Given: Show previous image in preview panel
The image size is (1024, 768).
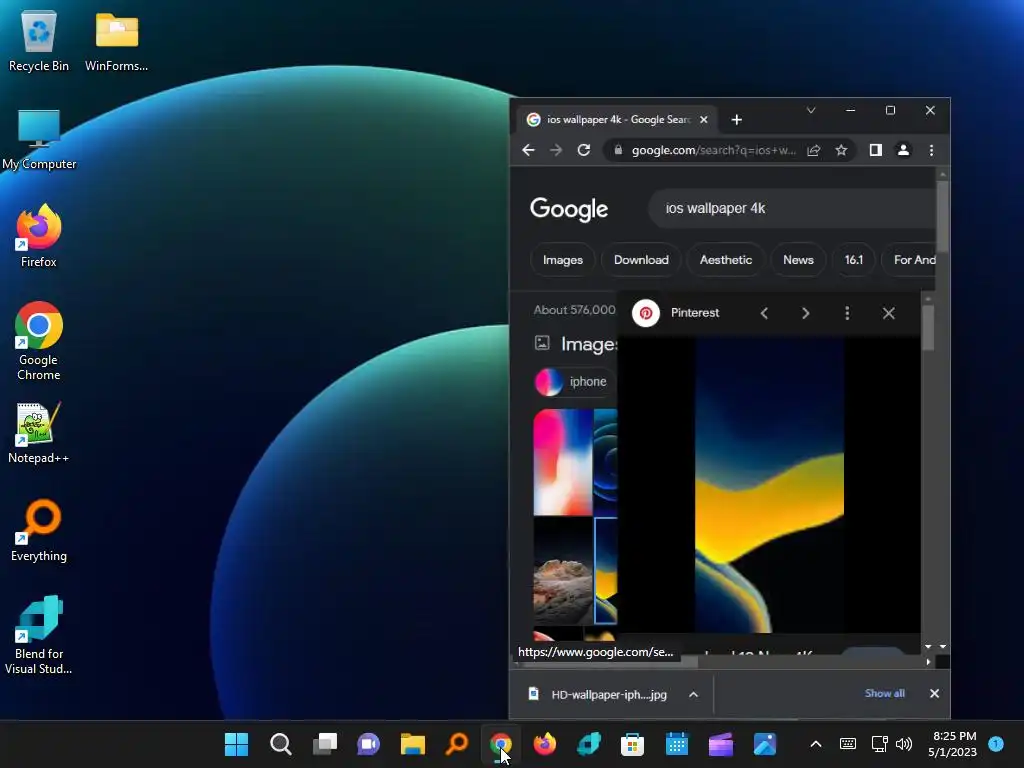Looking at the screenshot, I should tap(764, 313).
